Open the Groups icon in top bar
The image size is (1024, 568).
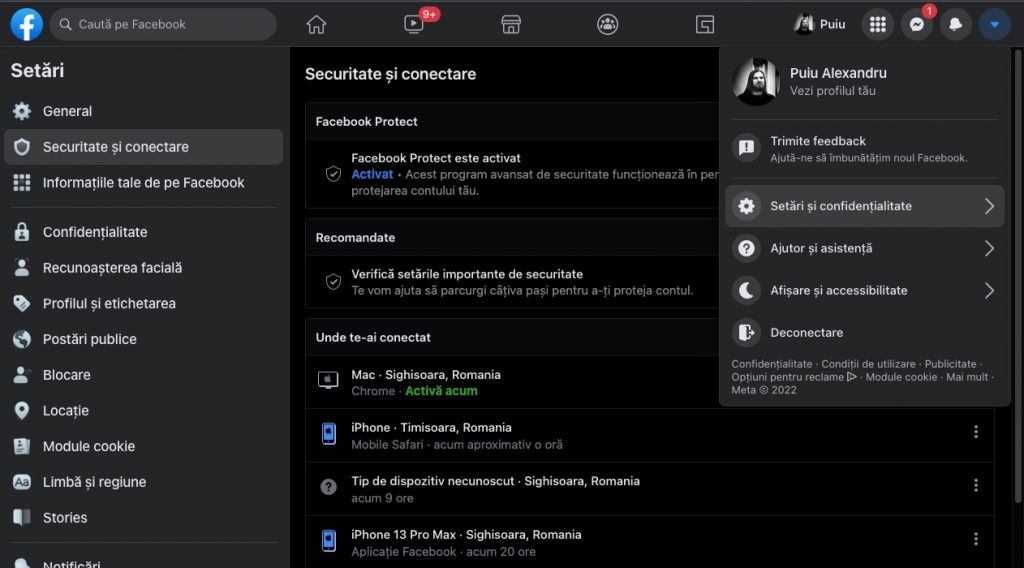(607, 24)
